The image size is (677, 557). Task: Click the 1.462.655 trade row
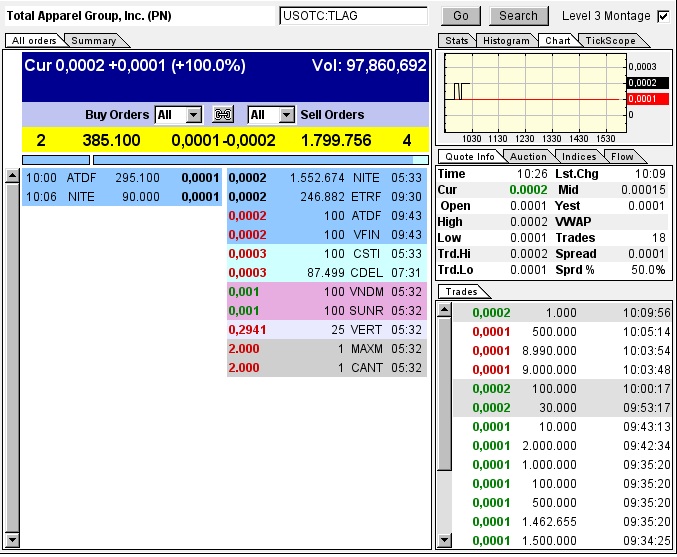(562, 521)
